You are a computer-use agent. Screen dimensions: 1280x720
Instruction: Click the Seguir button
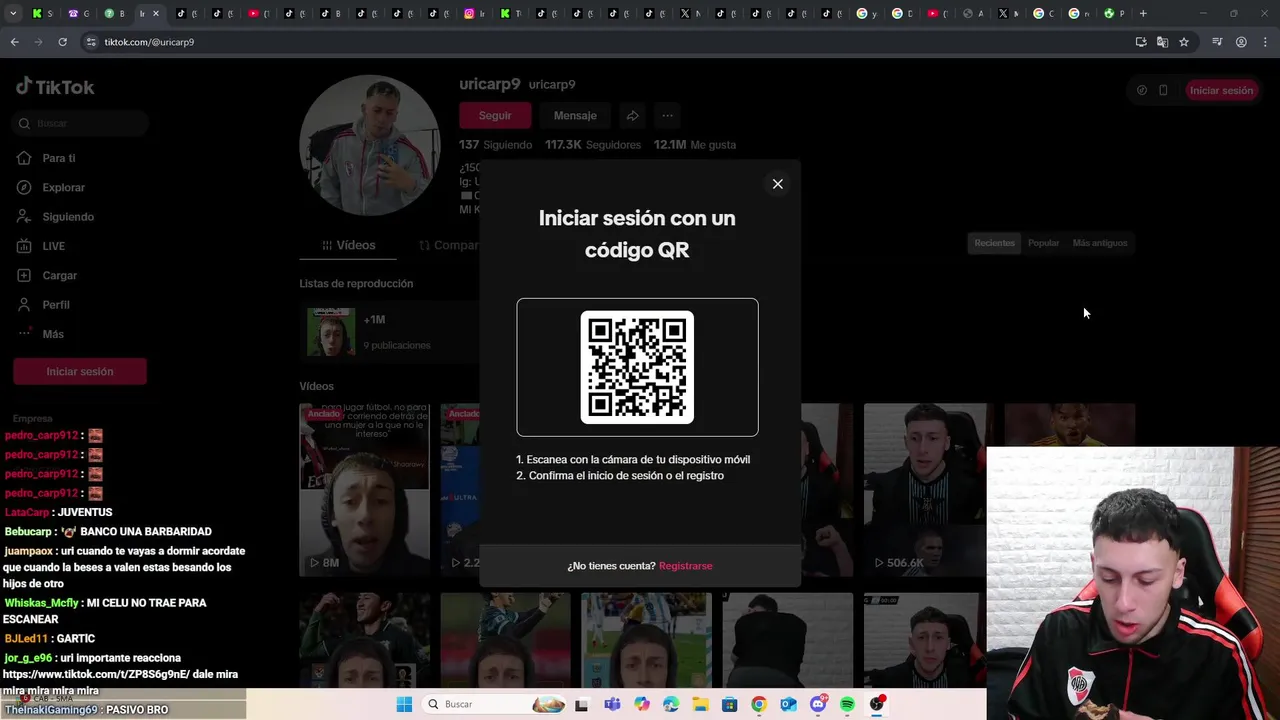click(494, 115)
